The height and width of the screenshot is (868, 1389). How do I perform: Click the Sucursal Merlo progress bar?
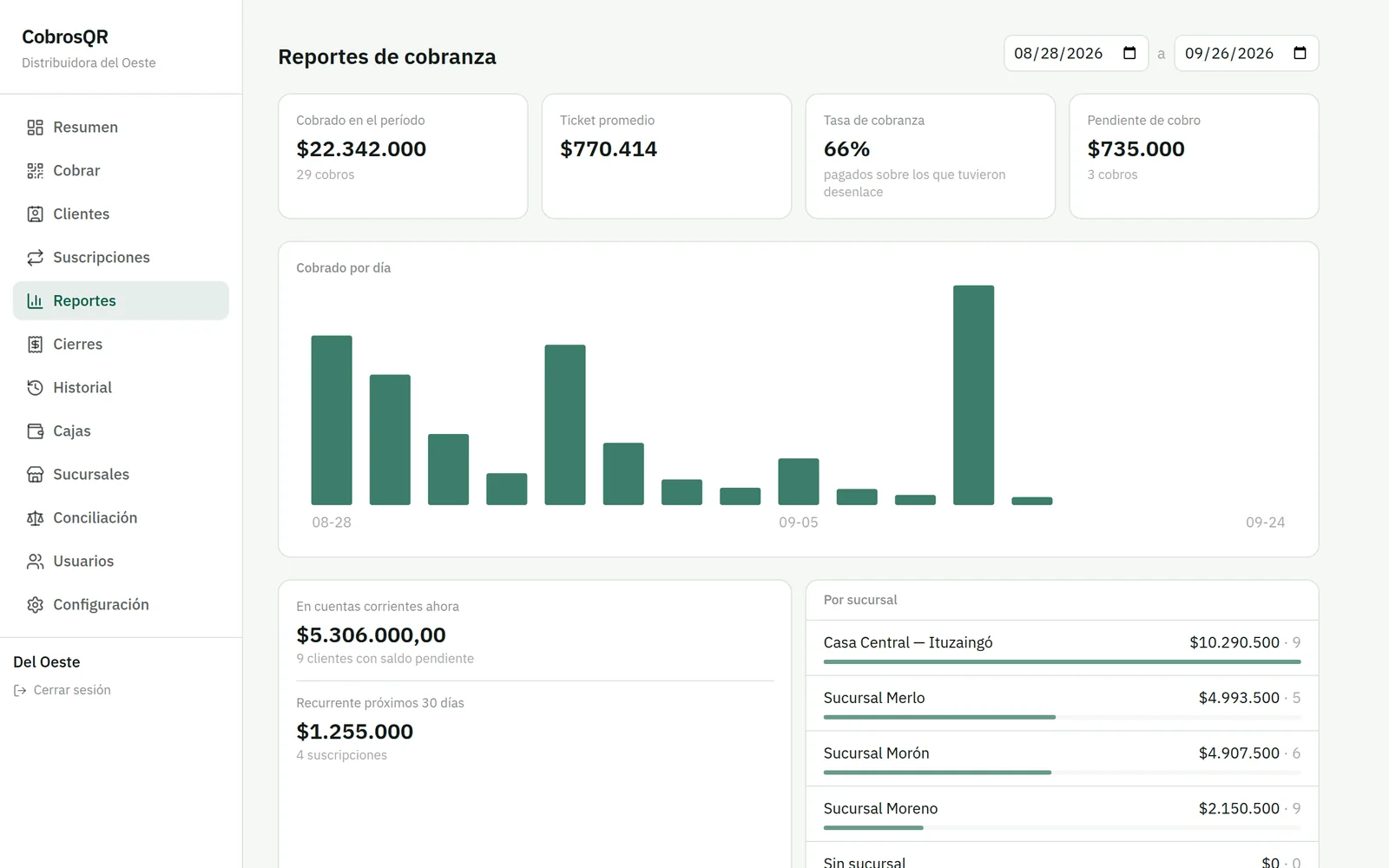coord(1062,717)
